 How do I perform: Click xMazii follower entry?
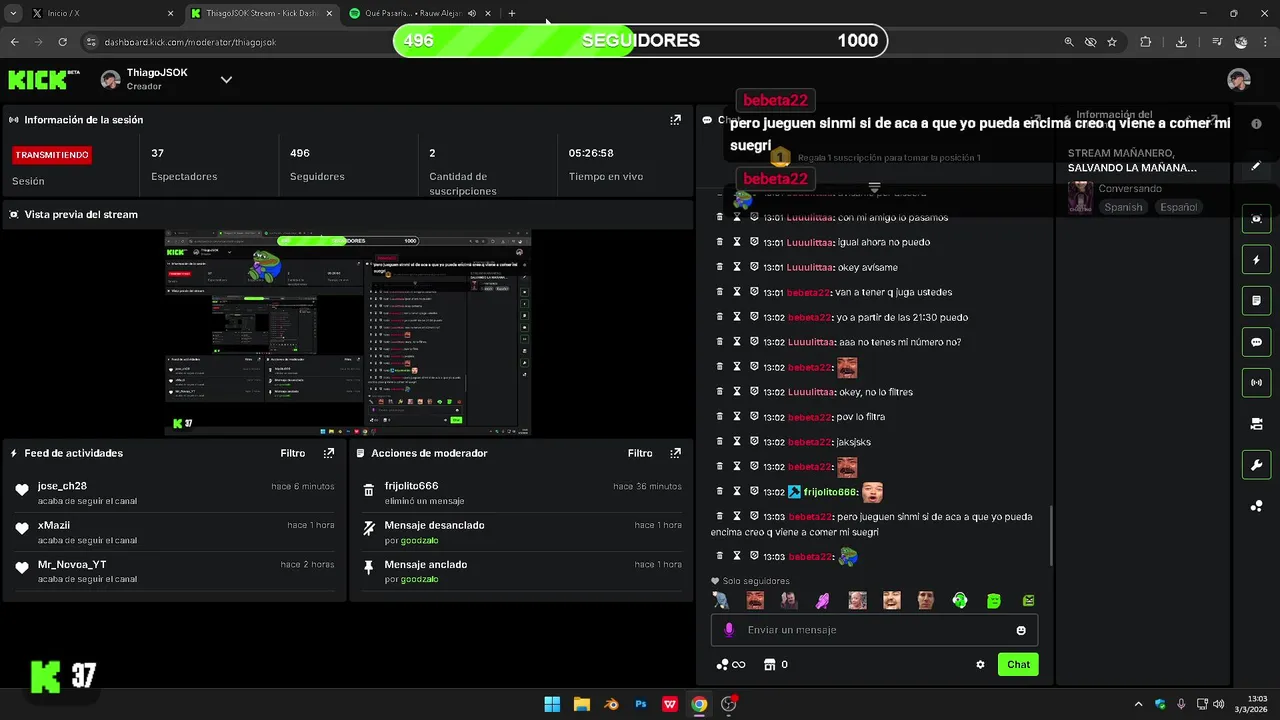point(175,532)
